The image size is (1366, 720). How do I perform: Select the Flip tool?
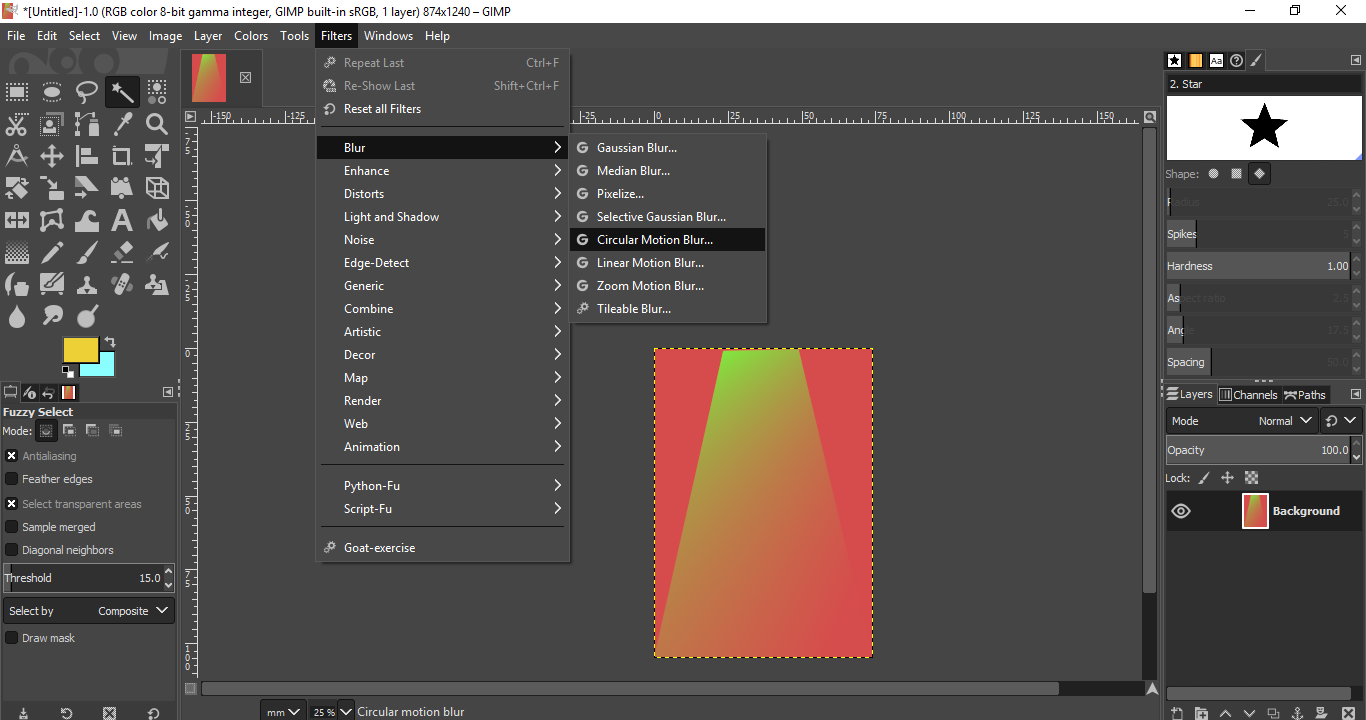coord(17,220)
